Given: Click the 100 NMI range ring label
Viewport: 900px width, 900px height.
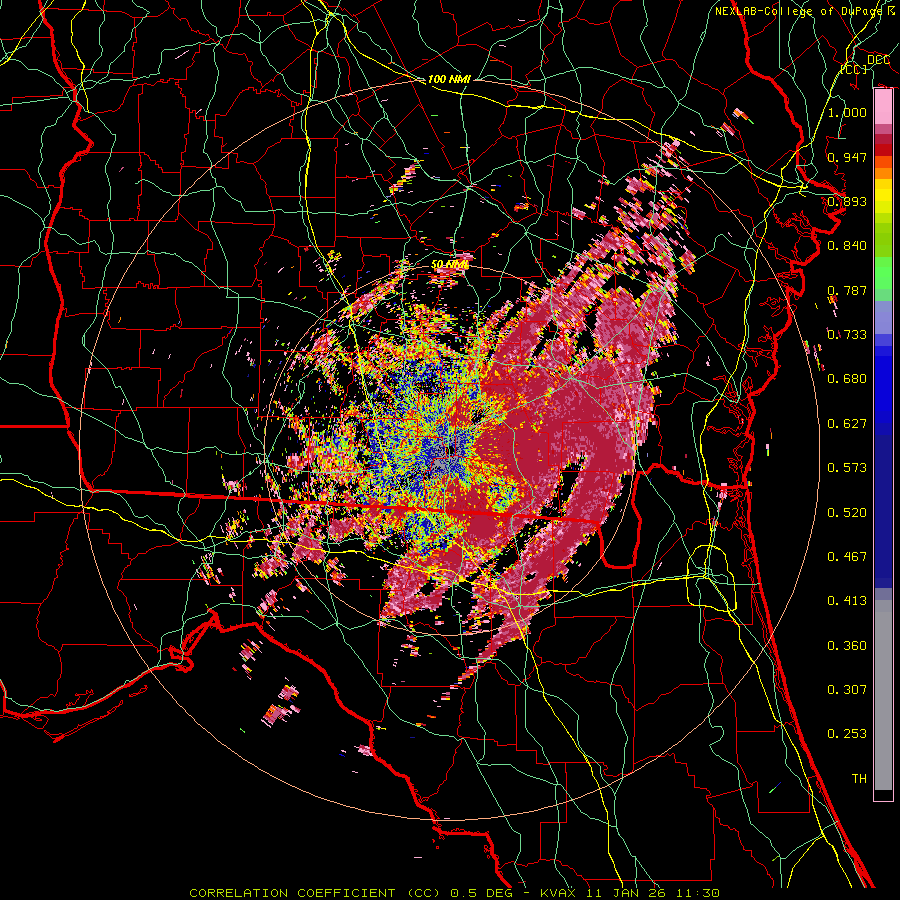Looking at the screenshot, I should (x=449, y=79).
